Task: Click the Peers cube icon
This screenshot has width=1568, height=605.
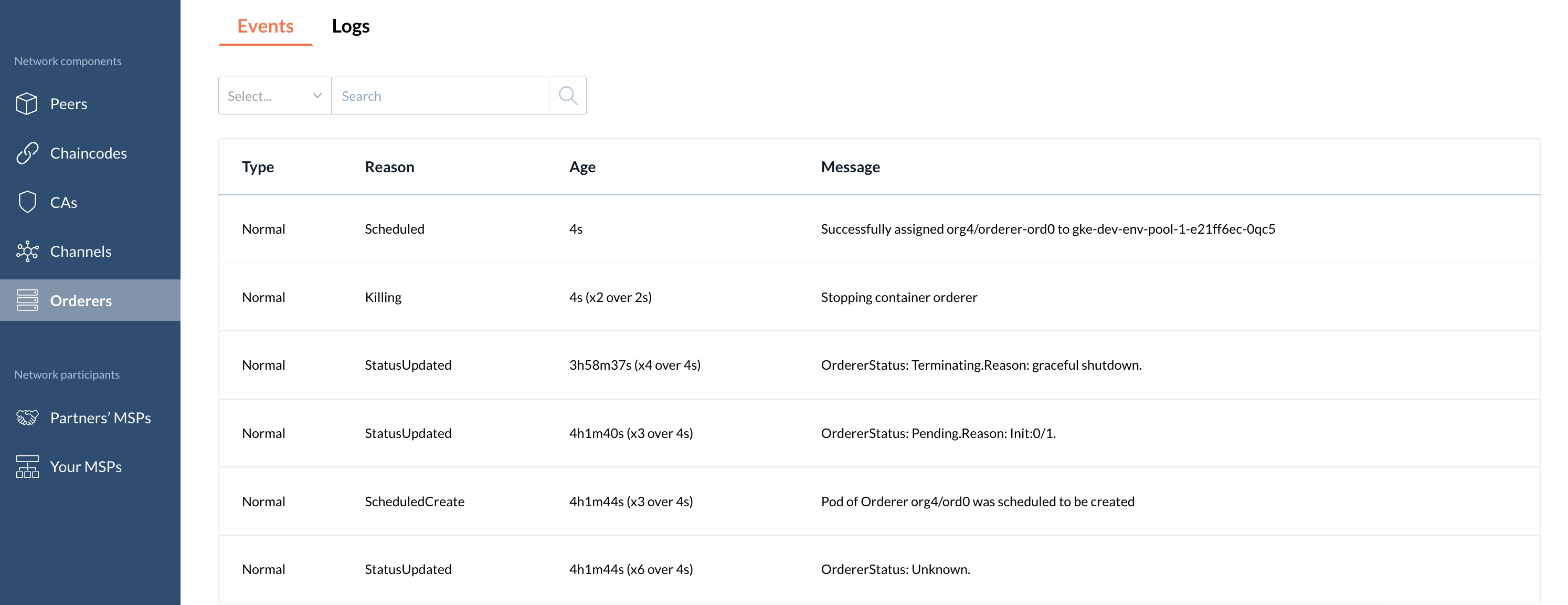Action: (x=27, y=103)
